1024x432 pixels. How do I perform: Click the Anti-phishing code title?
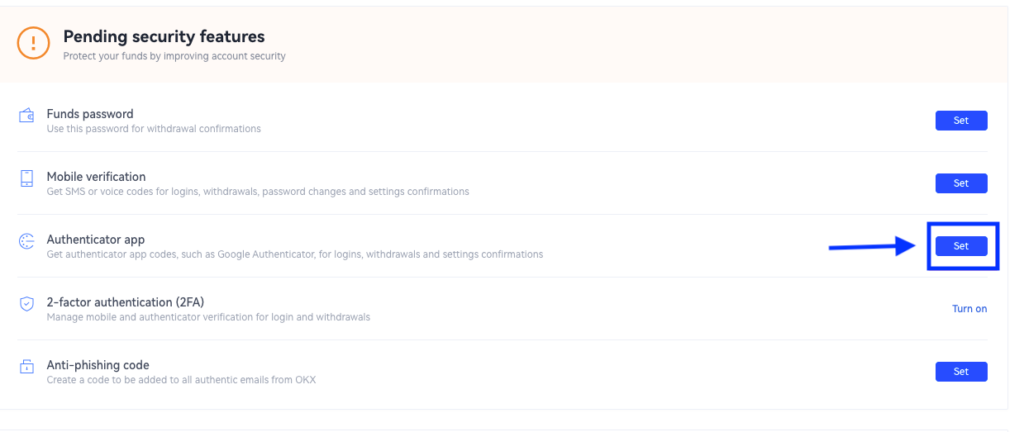98,365
